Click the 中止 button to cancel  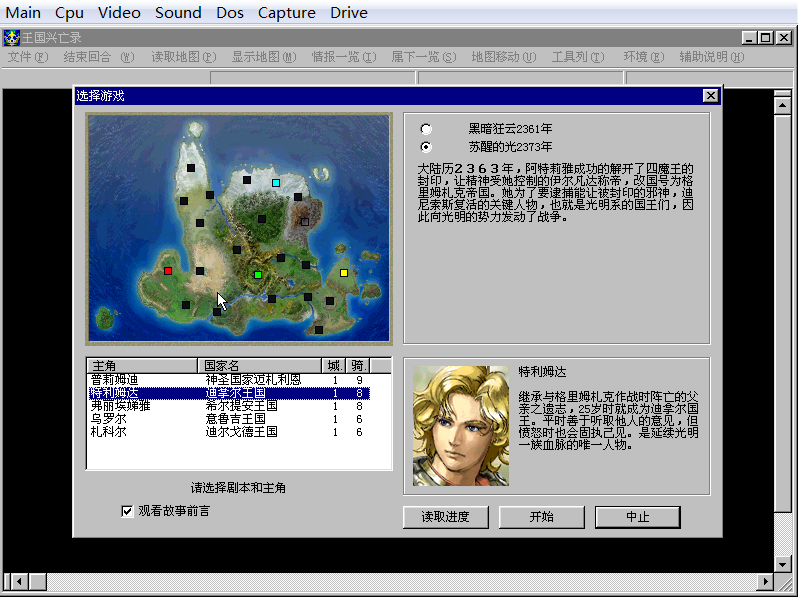coord(638,517)
